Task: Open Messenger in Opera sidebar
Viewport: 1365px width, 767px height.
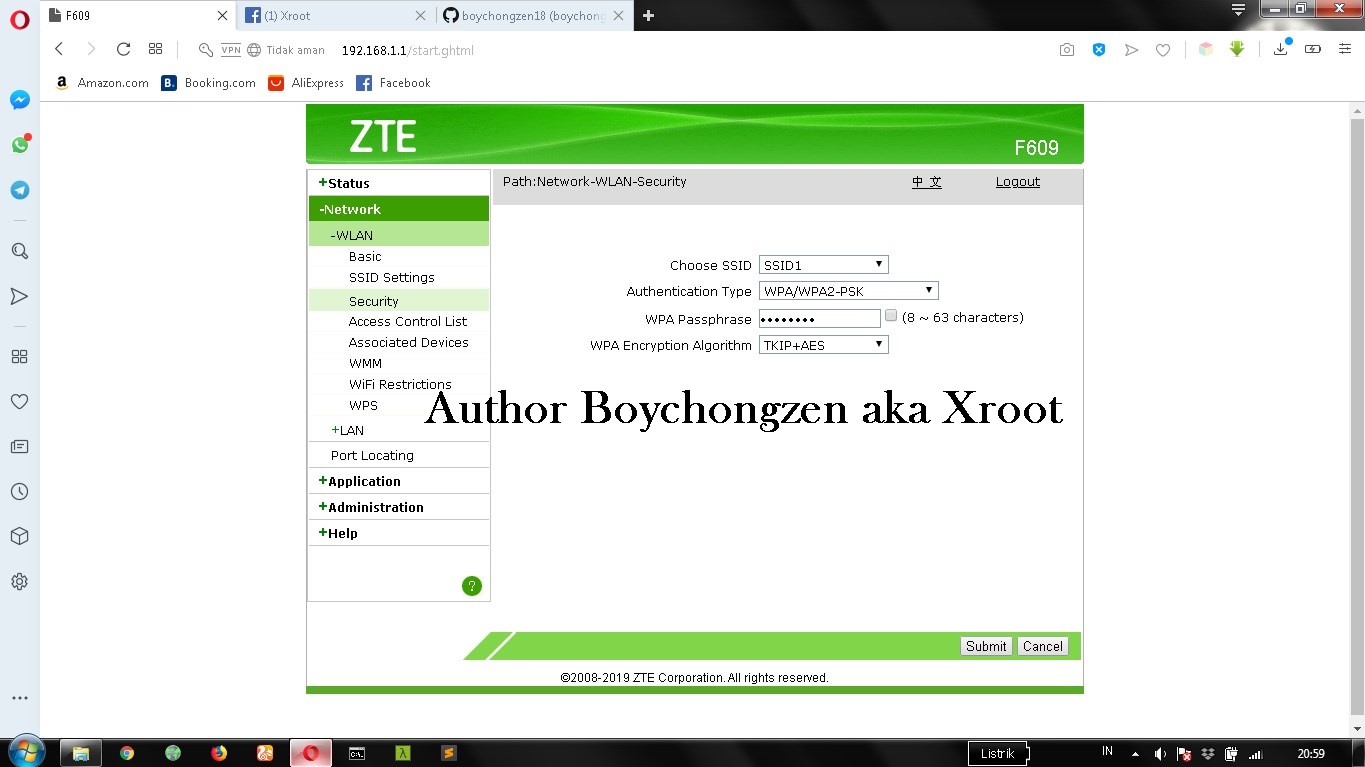Action: 19,100
